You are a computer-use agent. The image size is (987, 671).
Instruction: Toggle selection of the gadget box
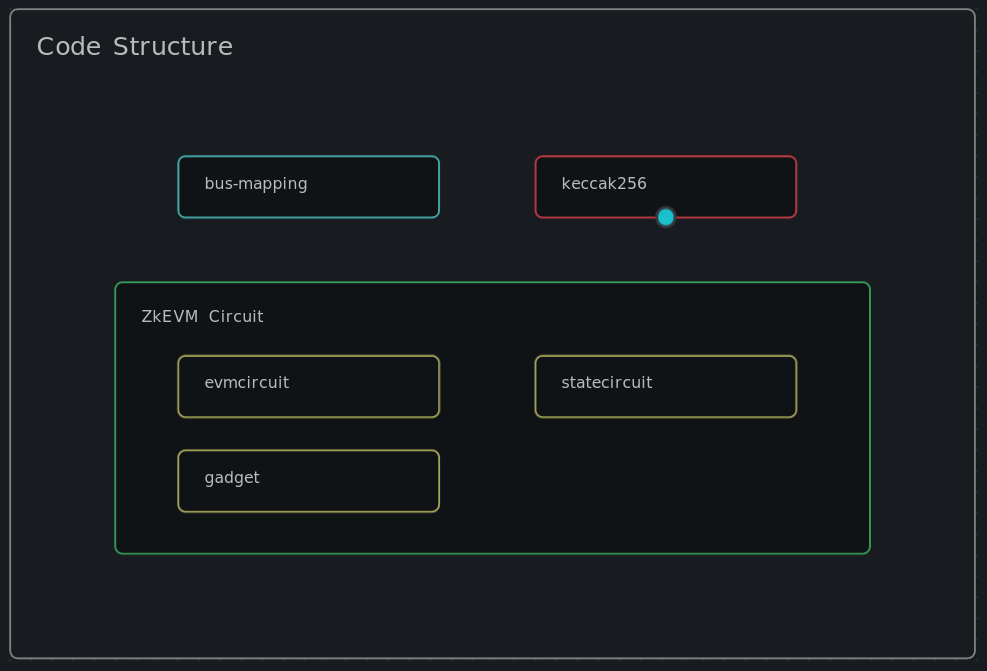(308, 480)
